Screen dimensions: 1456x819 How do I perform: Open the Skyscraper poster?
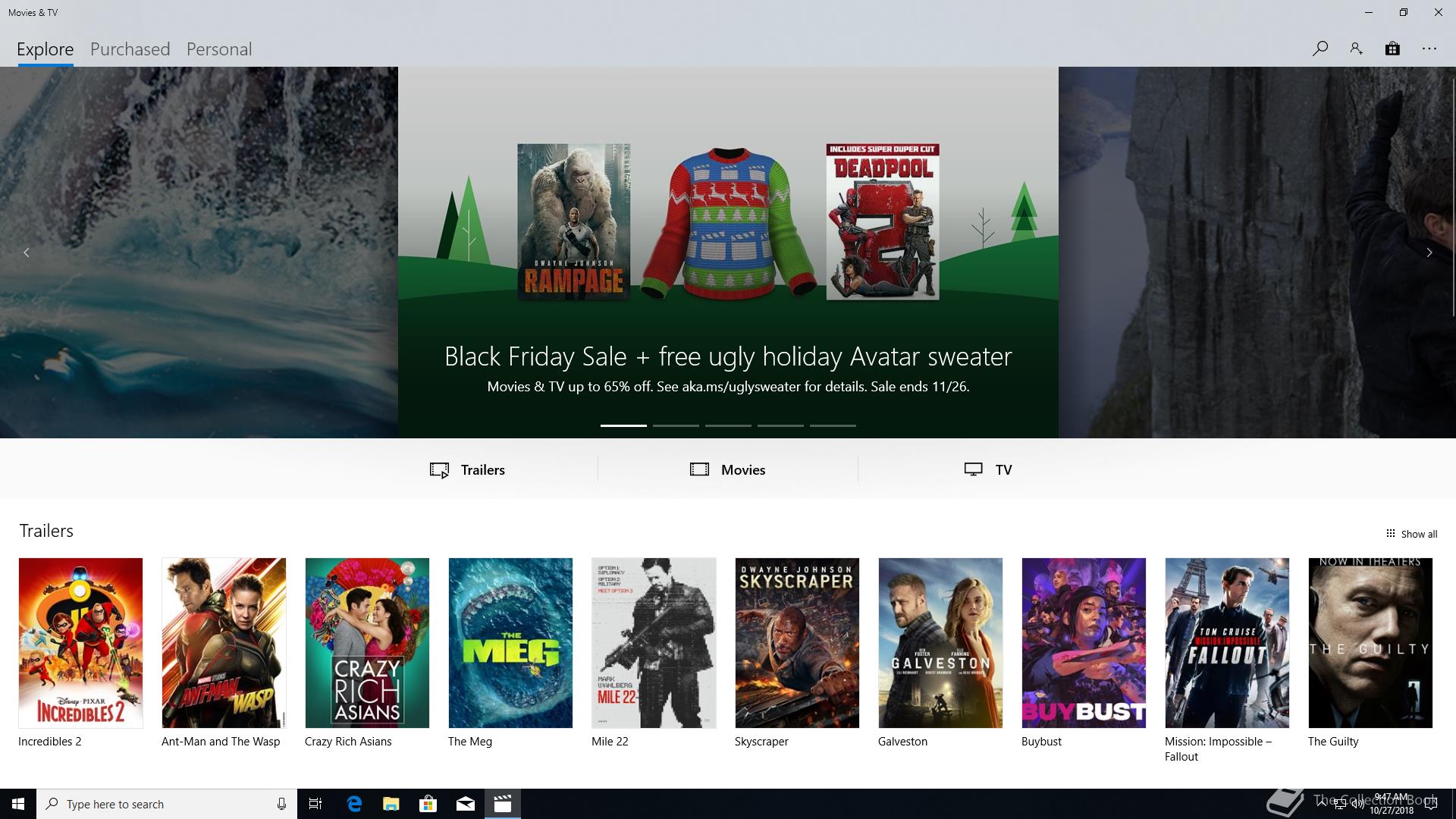797,643
